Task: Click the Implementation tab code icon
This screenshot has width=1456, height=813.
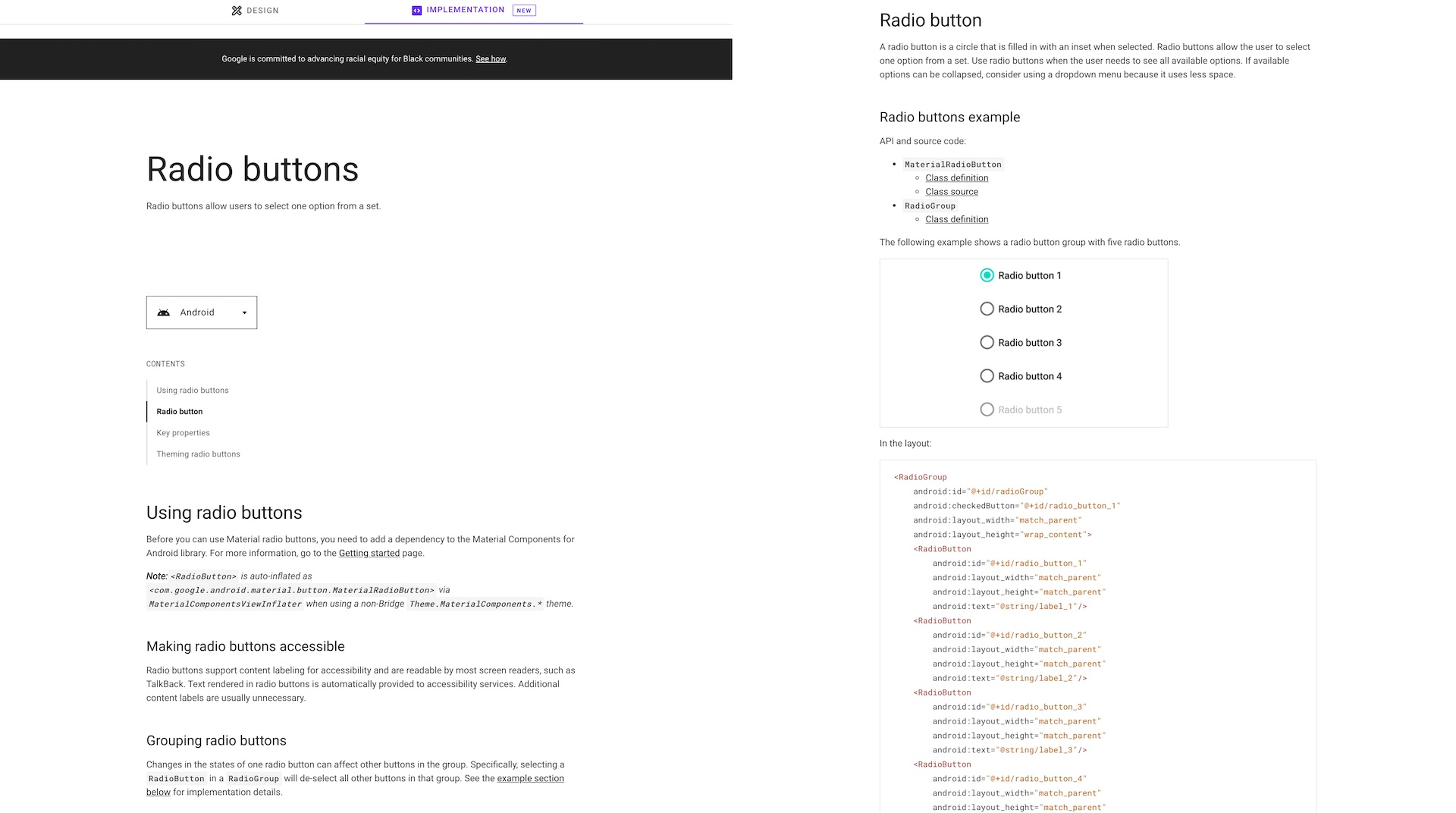Action: tap(416, 11)
